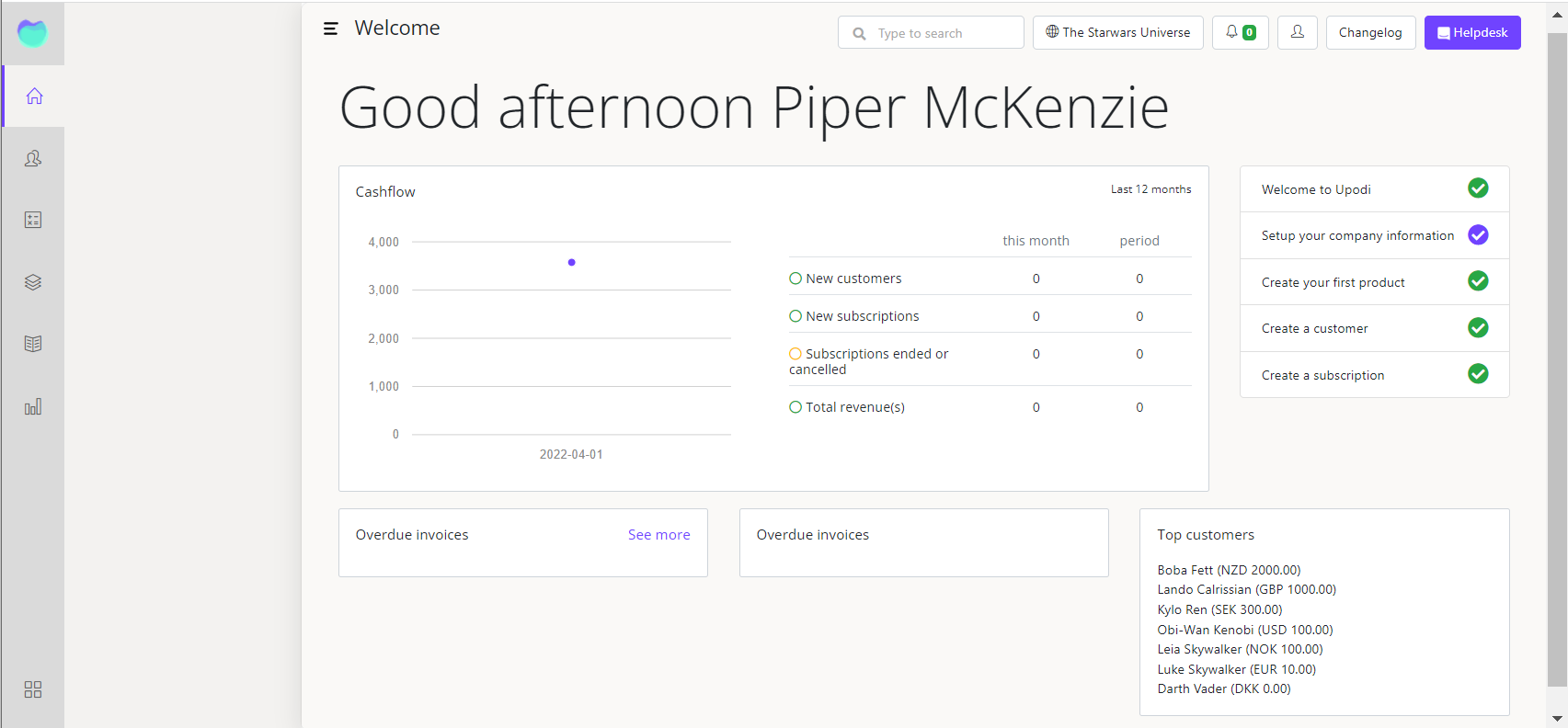Click the Create a customer checkmark

point(1478,328)
